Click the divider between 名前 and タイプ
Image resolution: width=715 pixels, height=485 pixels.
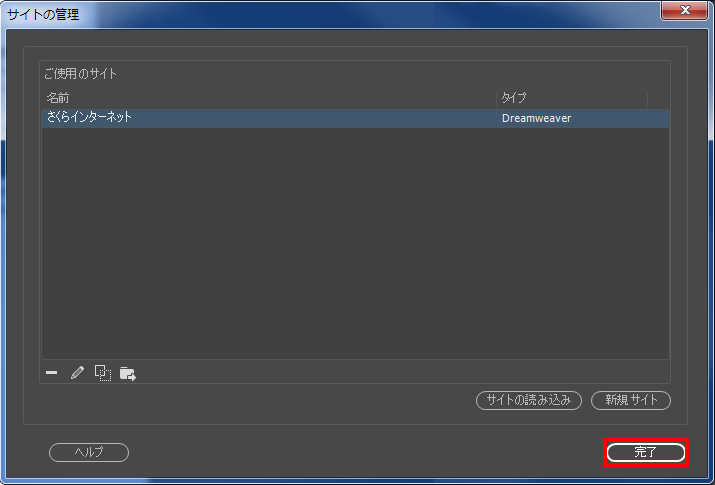coord(496,98)
